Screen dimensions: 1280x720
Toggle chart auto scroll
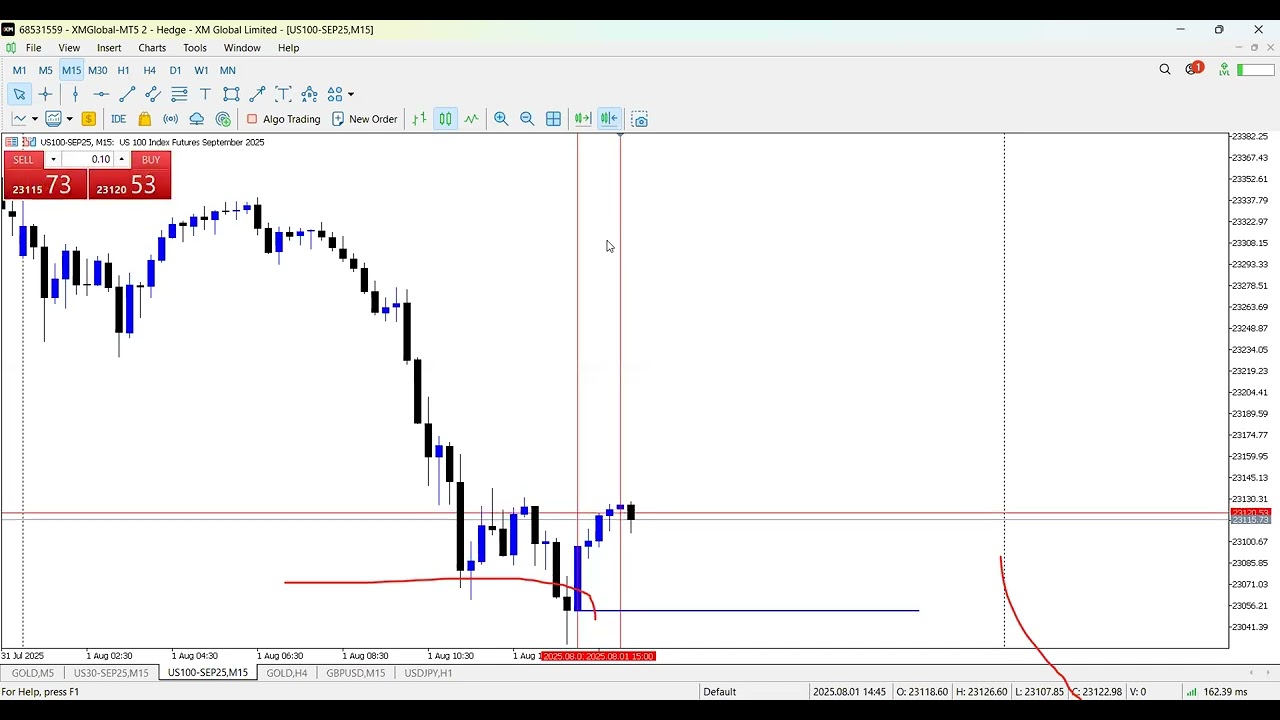coord(583,119)
